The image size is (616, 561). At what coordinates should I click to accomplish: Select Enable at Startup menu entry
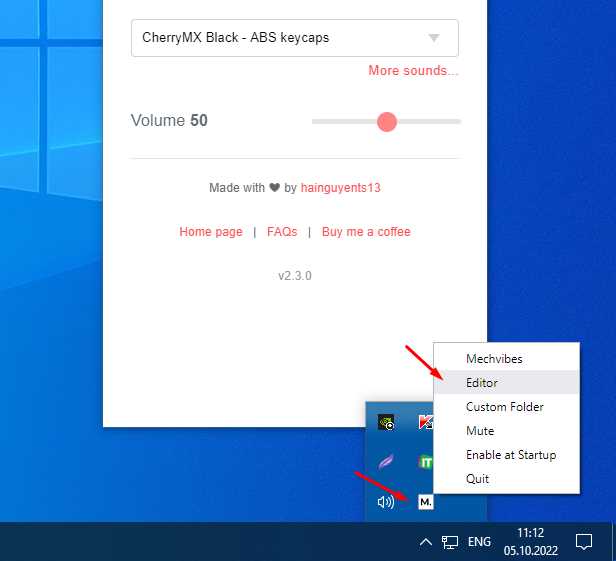506,455
